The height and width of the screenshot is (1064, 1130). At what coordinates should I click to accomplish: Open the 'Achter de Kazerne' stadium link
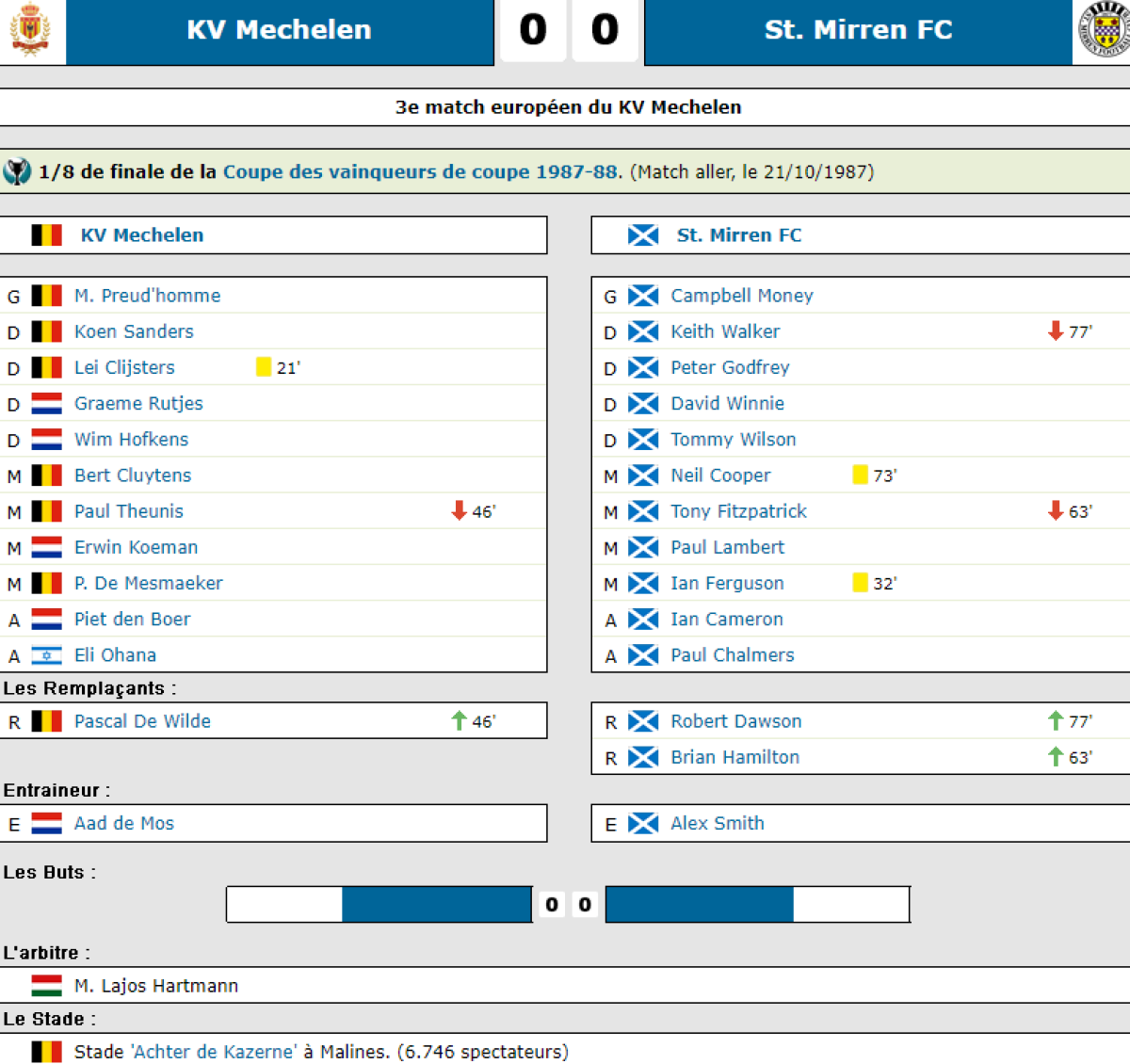(x=215, y=1052)
